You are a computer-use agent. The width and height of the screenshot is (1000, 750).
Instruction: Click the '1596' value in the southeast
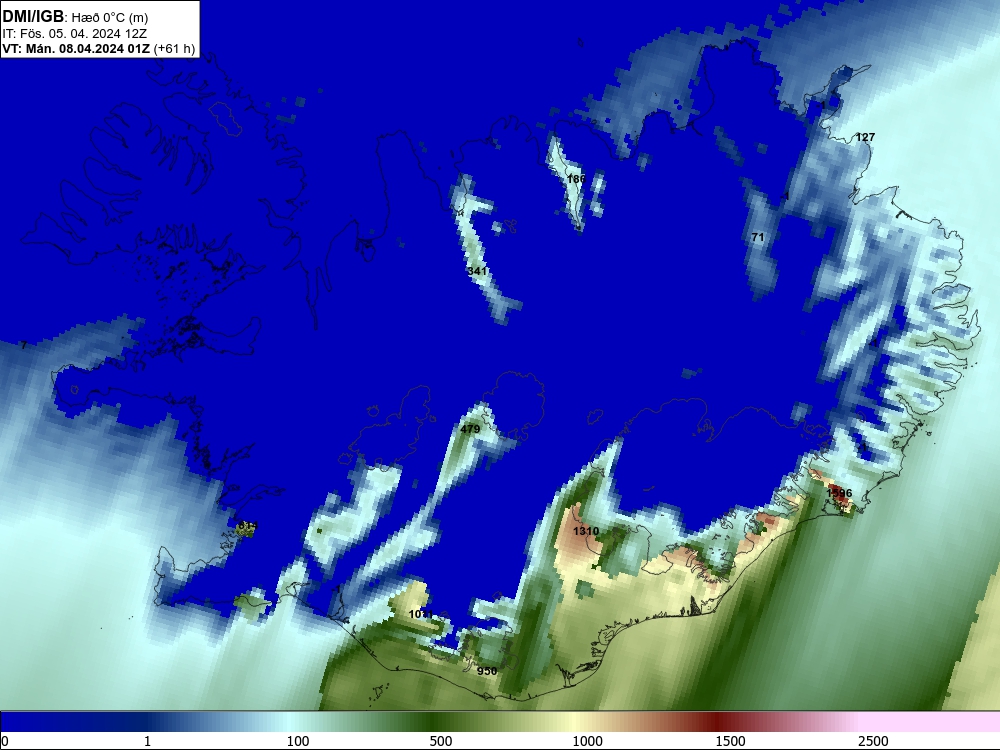(839, 493)
